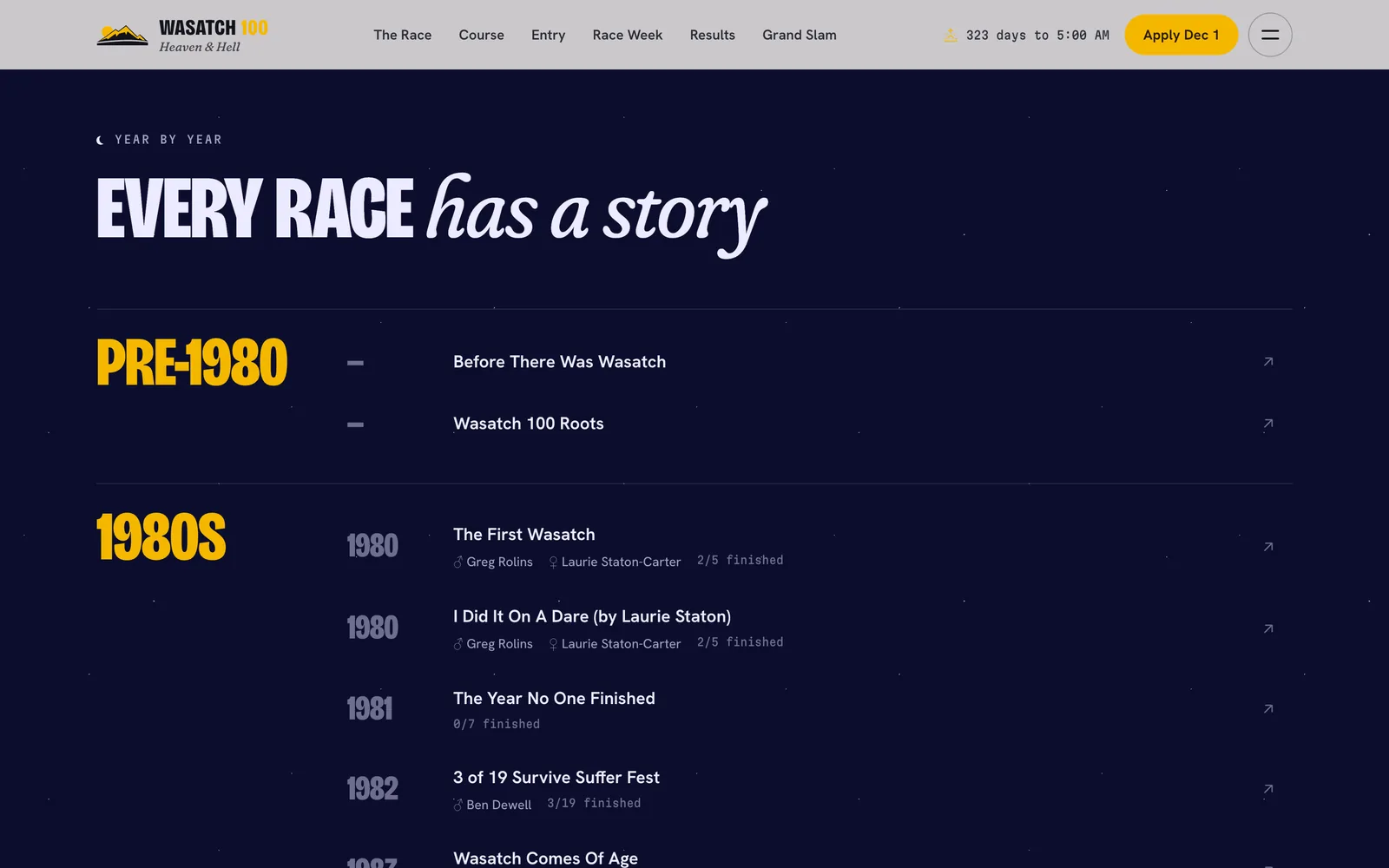Click arrow icon for I Did It On A Dare
1389x868 pixels.
click(x=1268, y=628)
